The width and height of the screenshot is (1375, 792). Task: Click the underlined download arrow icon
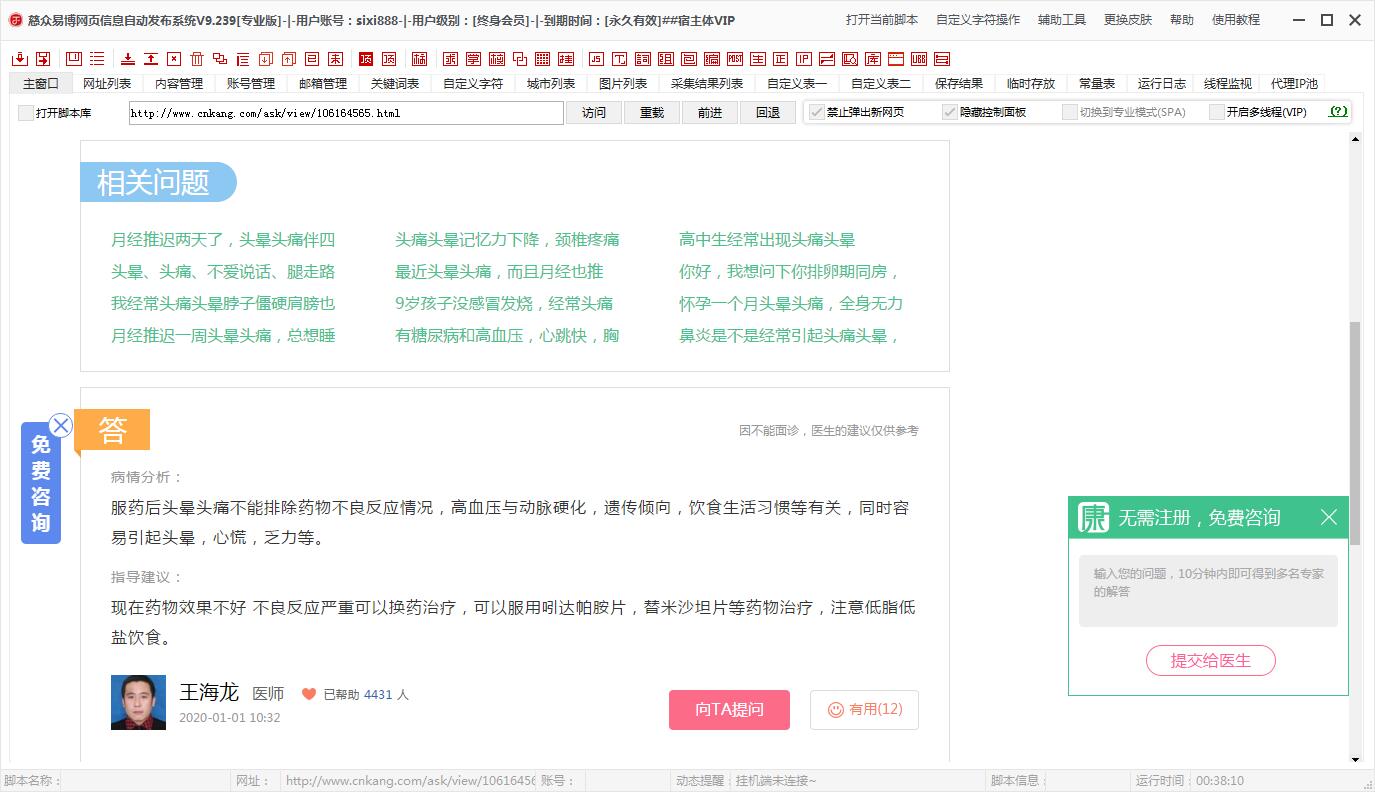pos(128,59)
